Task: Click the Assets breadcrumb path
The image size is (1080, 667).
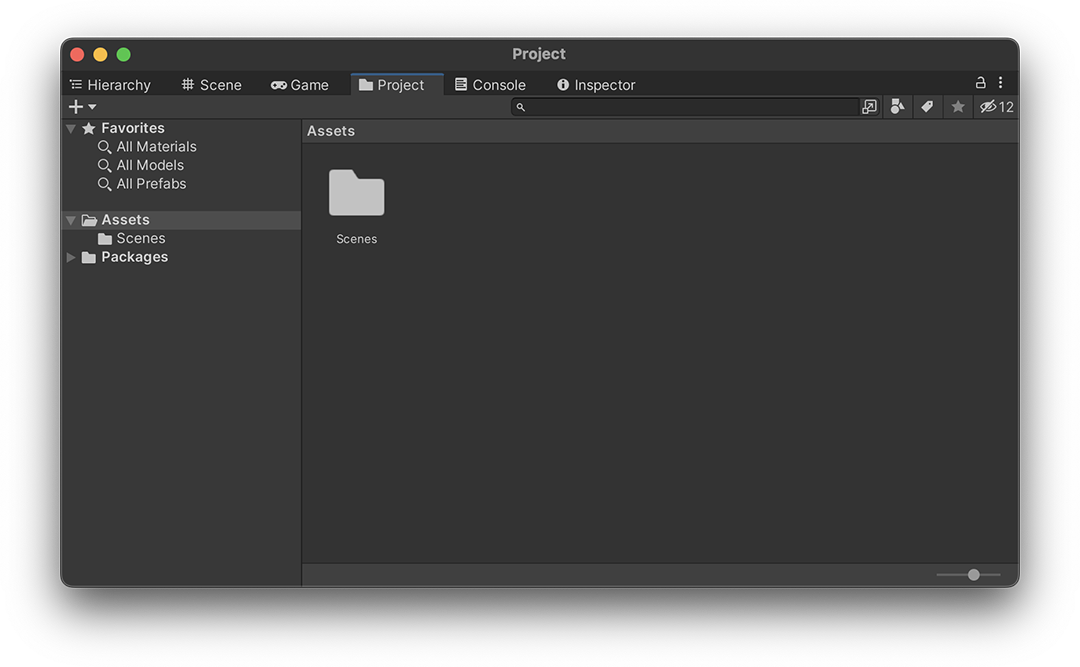Action: (x=331, y=131)
